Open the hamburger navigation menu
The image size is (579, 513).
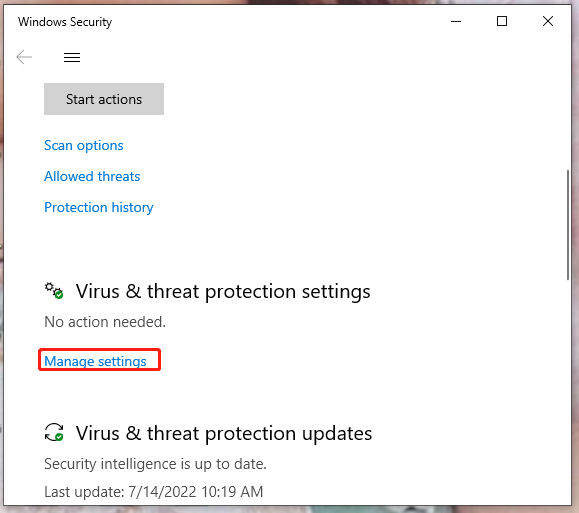[x=72, y=57]
